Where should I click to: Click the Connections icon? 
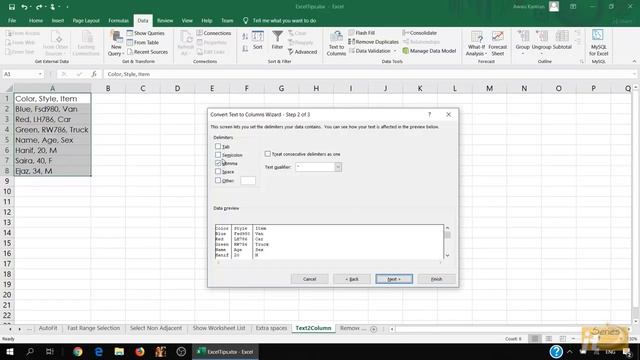tap(200, 33)
